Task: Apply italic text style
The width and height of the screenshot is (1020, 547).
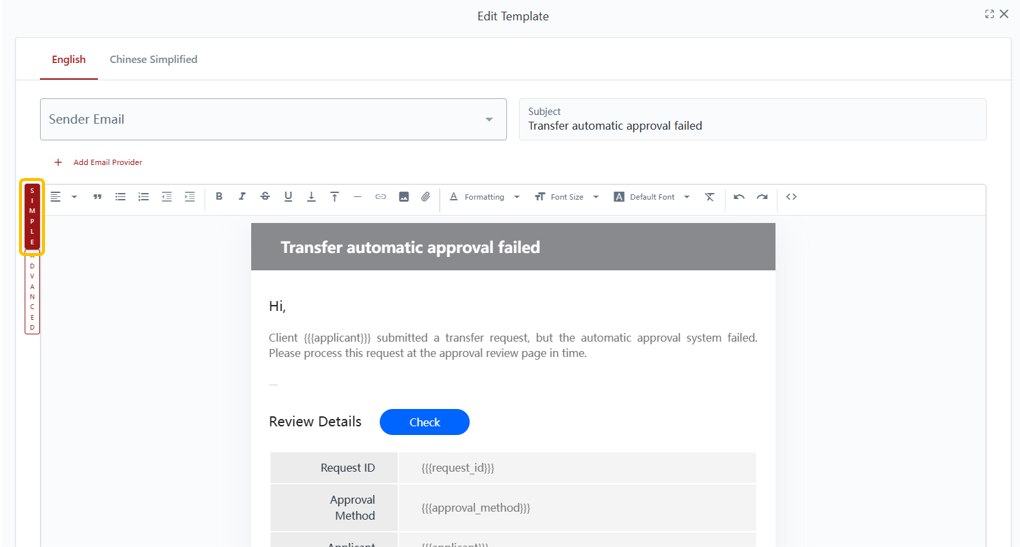Action: pyautogui.click(x=242, y=197)
